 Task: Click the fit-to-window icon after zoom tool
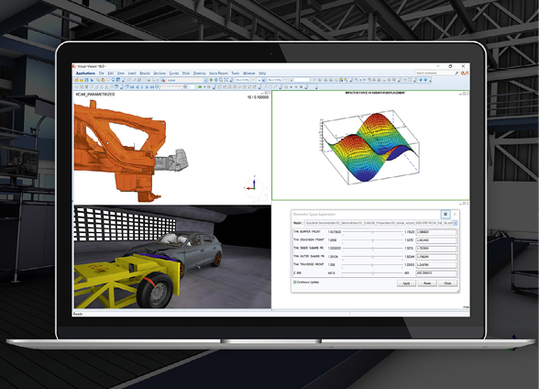click(x=226, y=80)
